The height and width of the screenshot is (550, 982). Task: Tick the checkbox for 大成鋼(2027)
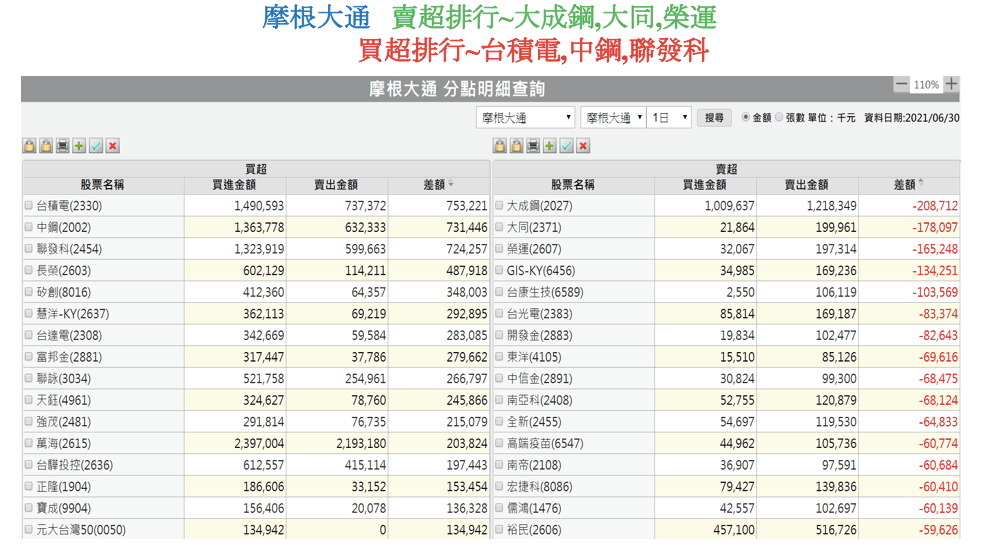pos(500,206)
